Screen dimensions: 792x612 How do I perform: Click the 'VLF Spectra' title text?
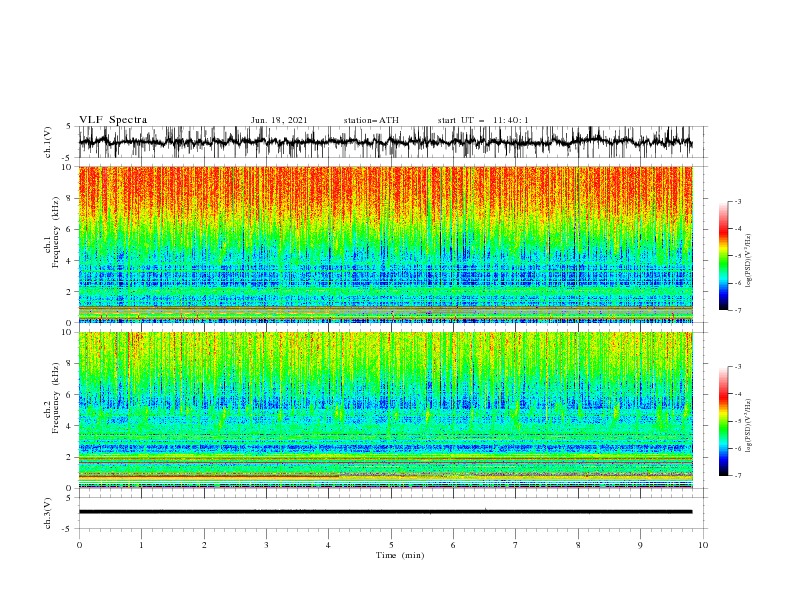pos(113,120)
